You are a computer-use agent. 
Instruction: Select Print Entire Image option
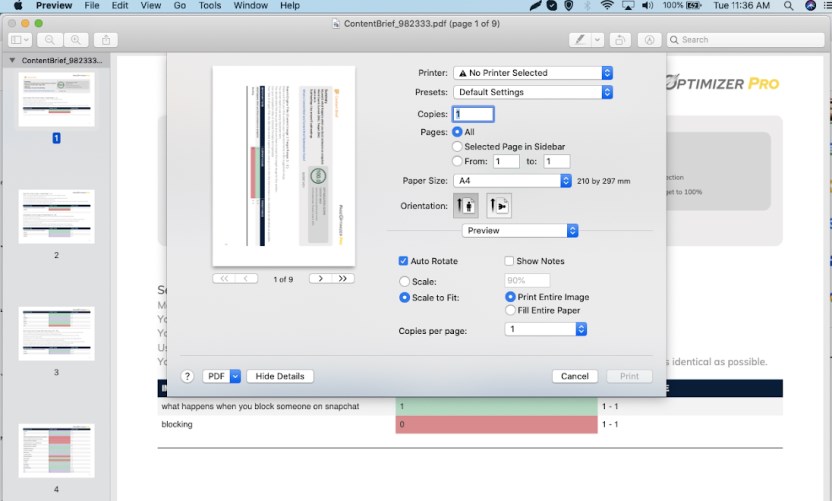tap(510, 297)
